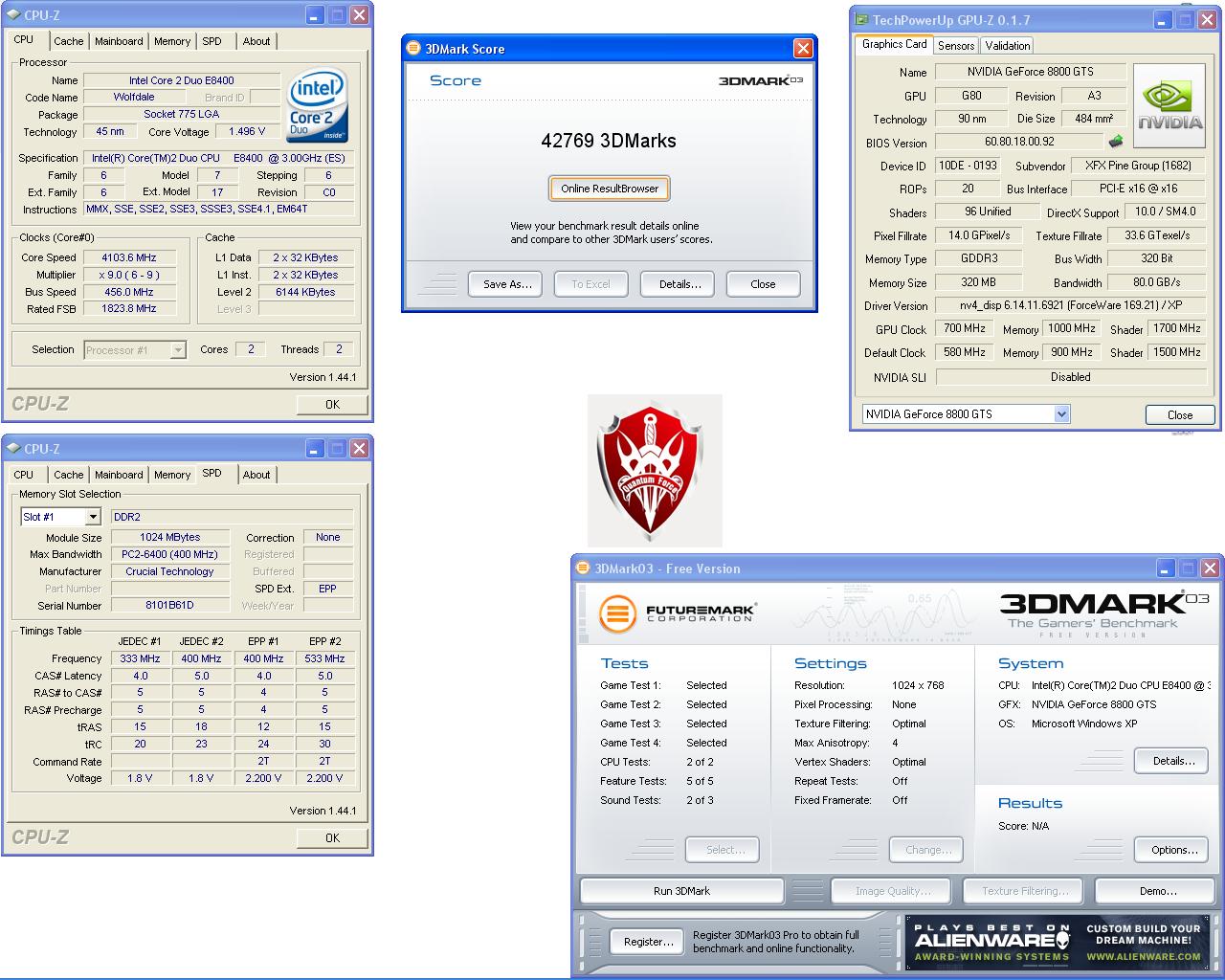Viewport: 1225px width, 980px height.
Task: Open About tab in top CPU-Z window
Action: click(256, 41)
